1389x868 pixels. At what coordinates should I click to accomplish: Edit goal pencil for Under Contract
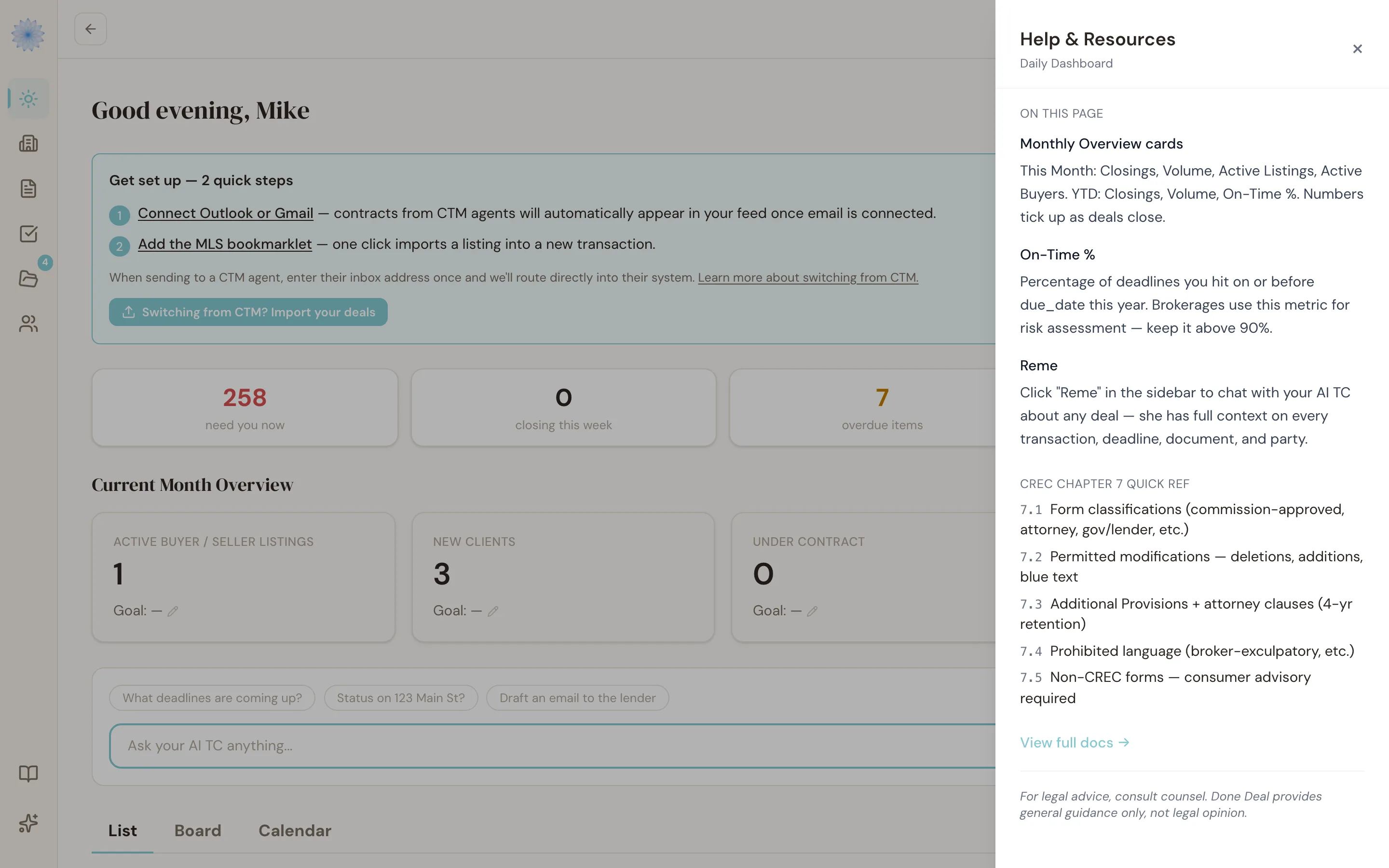812,611
